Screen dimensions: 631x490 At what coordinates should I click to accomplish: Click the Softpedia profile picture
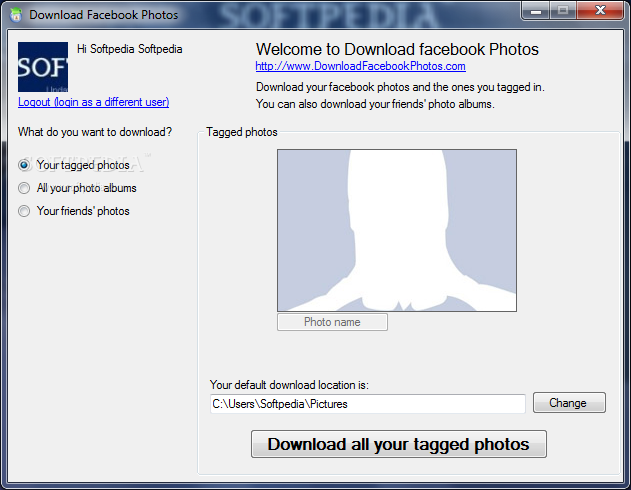(43, 67)
